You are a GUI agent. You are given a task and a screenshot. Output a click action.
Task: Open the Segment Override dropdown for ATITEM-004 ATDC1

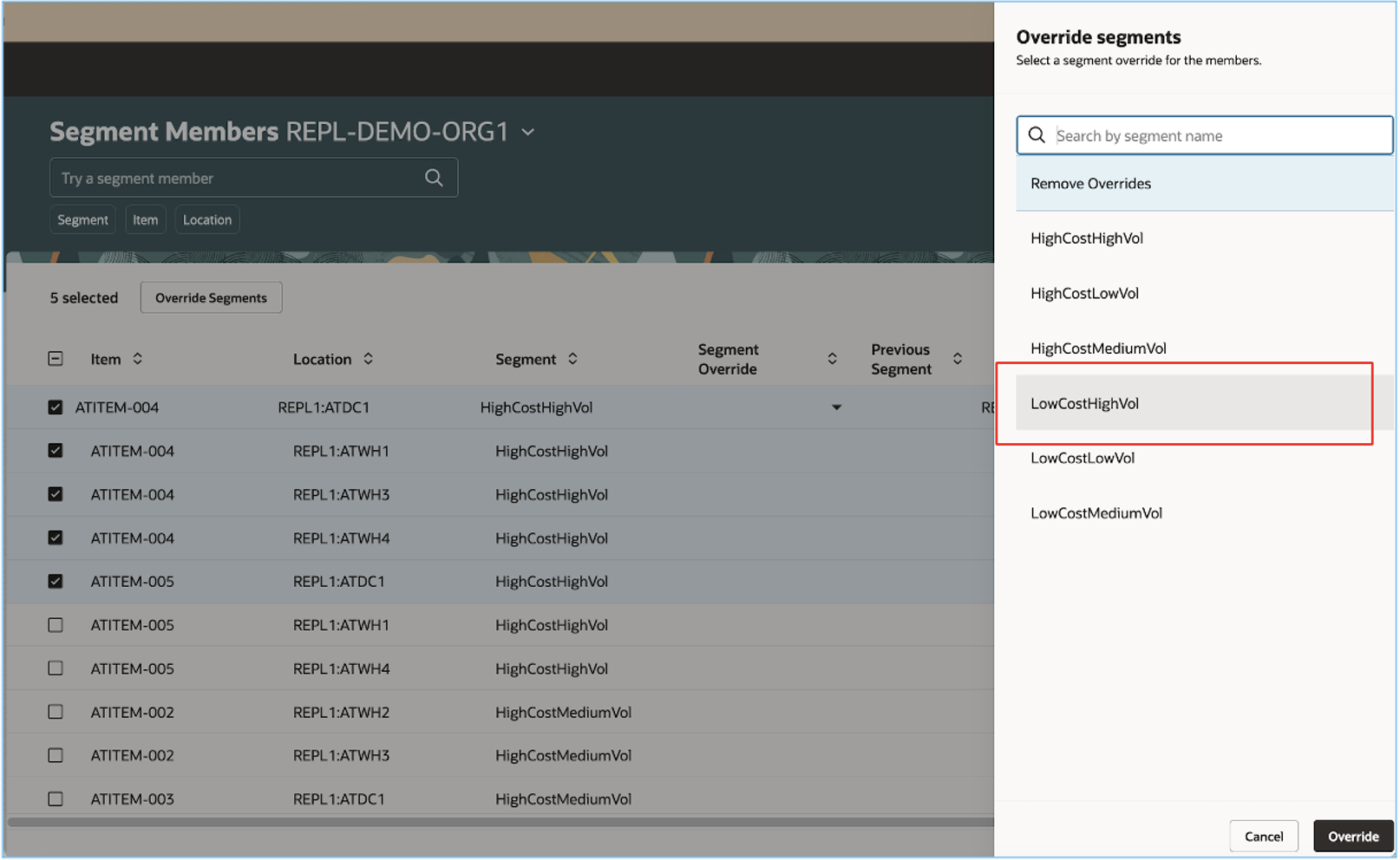[x=835, y=407]
